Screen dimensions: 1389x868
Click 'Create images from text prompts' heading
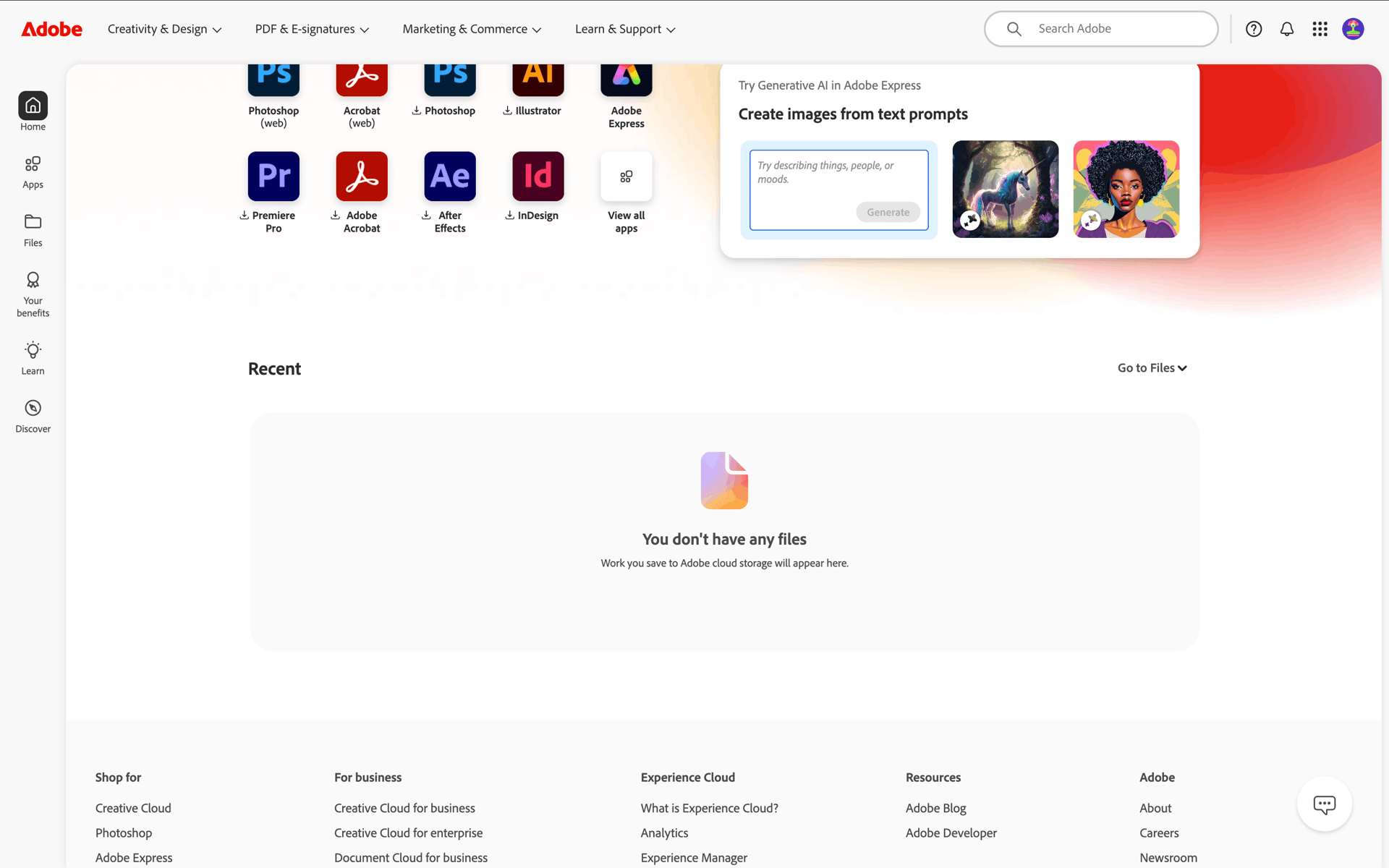pyautogui.click(x=853, y=114)
